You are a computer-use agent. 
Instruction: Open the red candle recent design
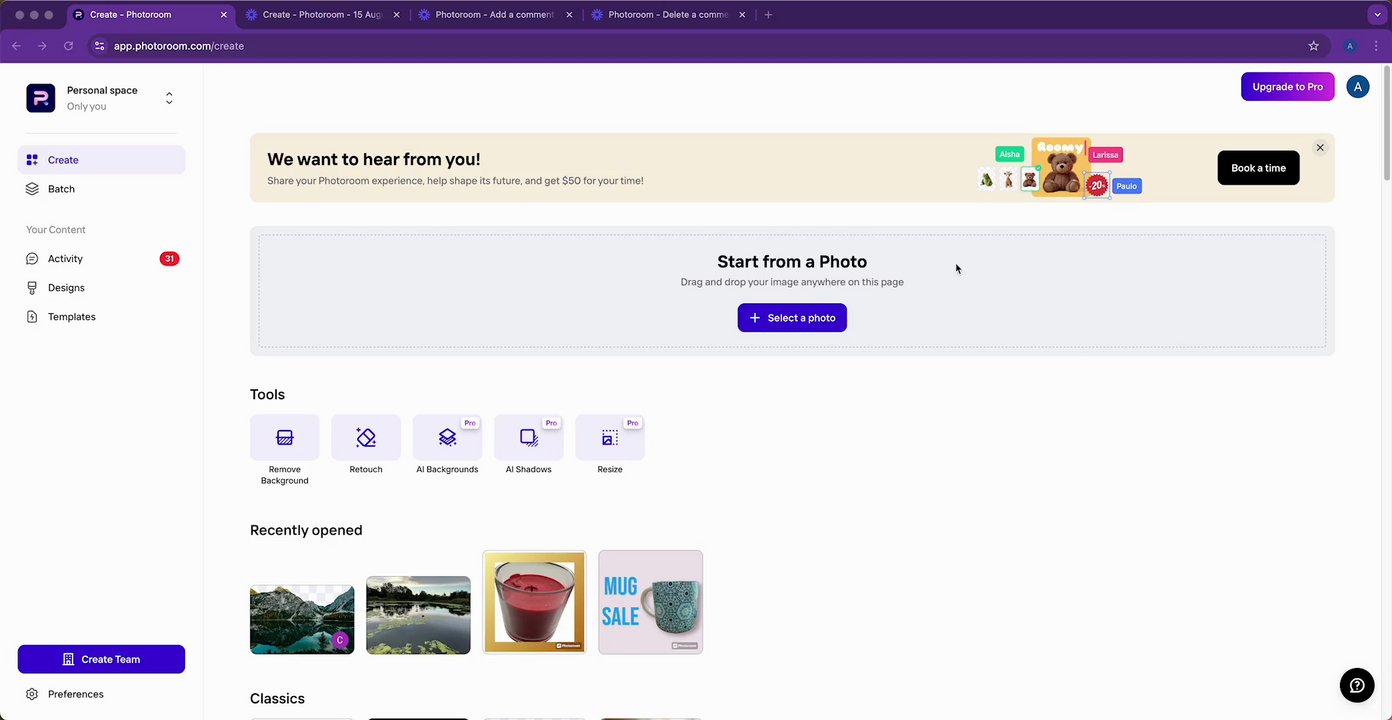[534, 602]
